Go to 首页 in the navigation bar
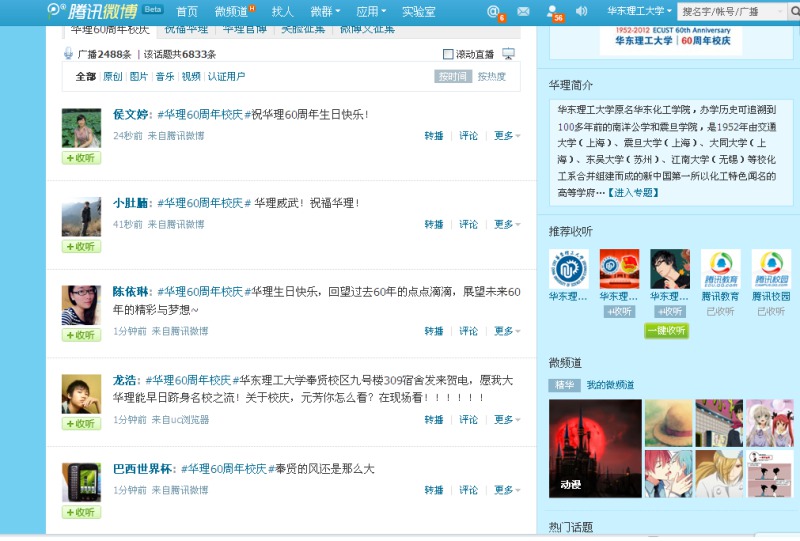The image size is (800, 541). coord(187,11)
